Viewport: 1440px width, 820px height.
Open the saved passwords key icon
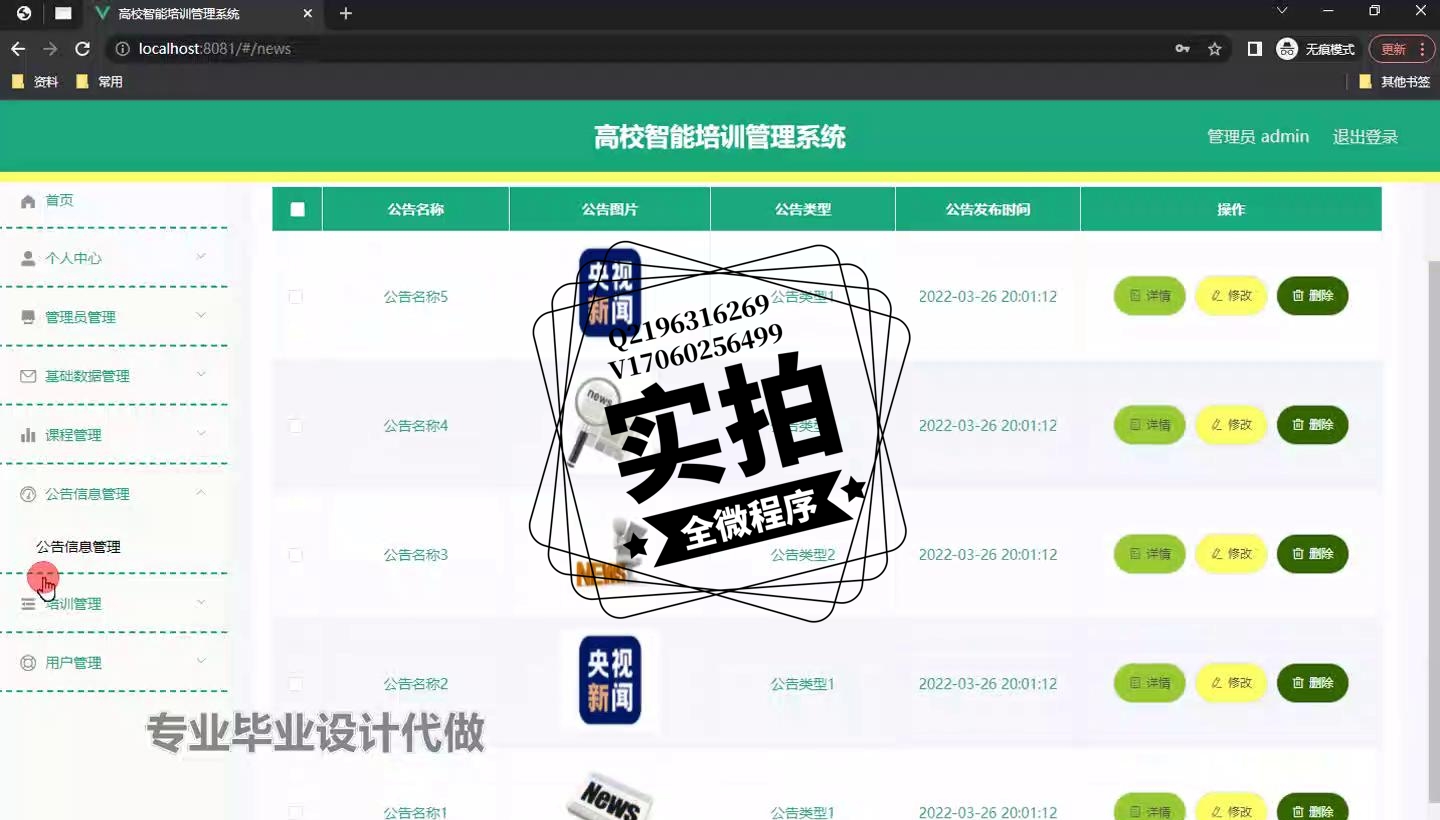coord(1183,49)
